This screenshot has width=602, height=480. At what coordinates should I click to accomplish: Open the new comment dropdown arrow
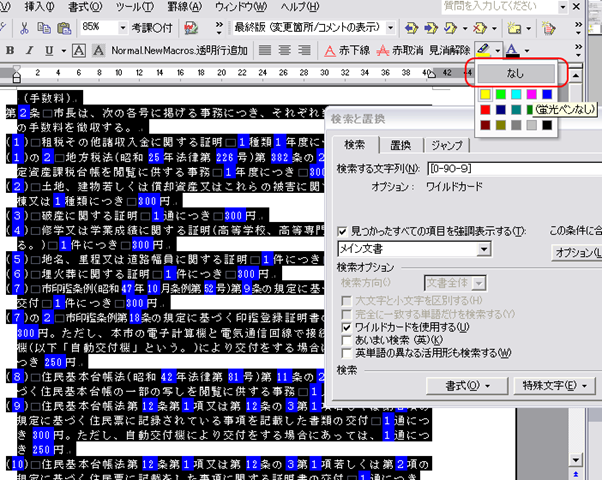point(528,28)
